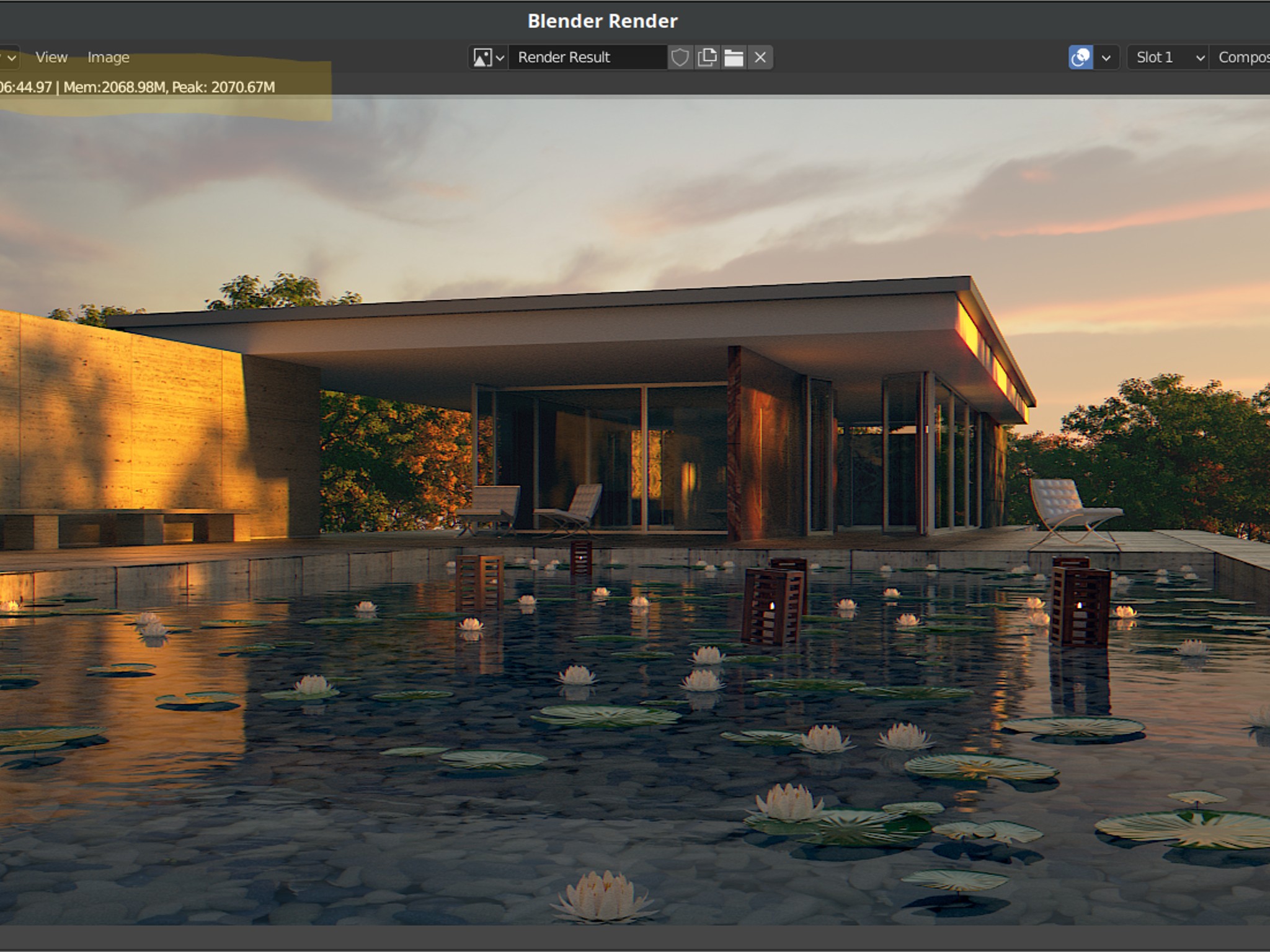Expand the display channels dropdown arrow
1270x952 pixels.
pyautogui.click(x=1106, y=58)
